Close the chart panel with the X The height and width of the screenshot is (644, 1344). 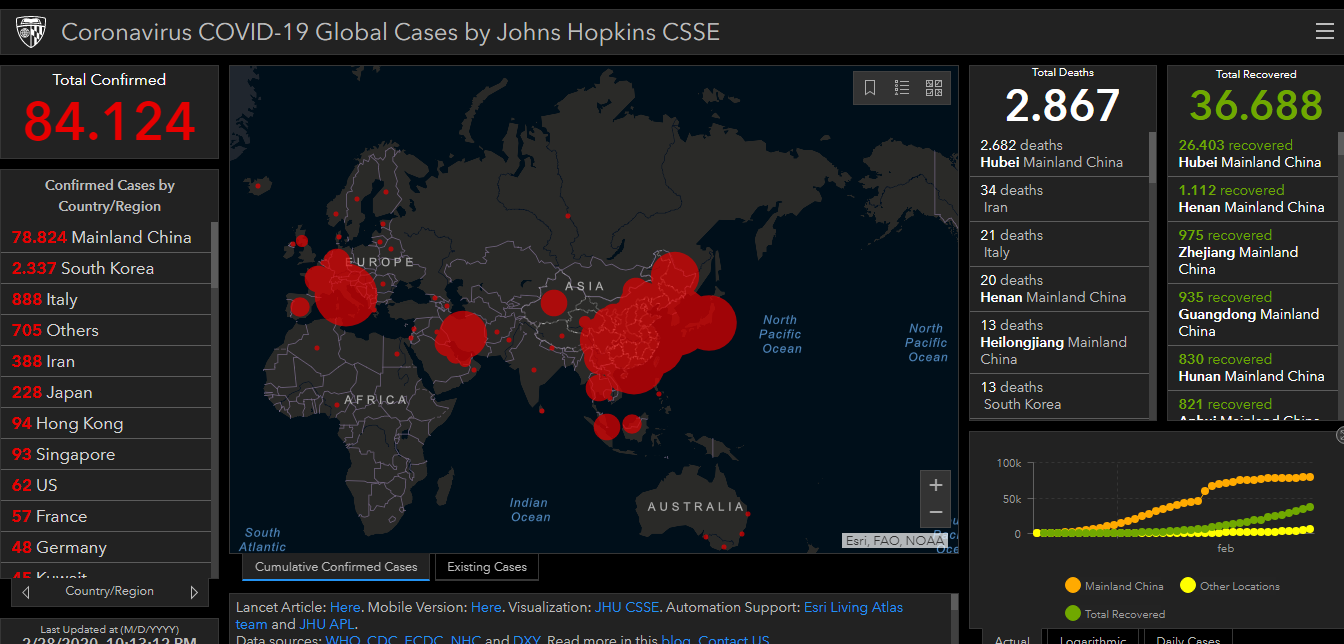tap(1340, 435)
